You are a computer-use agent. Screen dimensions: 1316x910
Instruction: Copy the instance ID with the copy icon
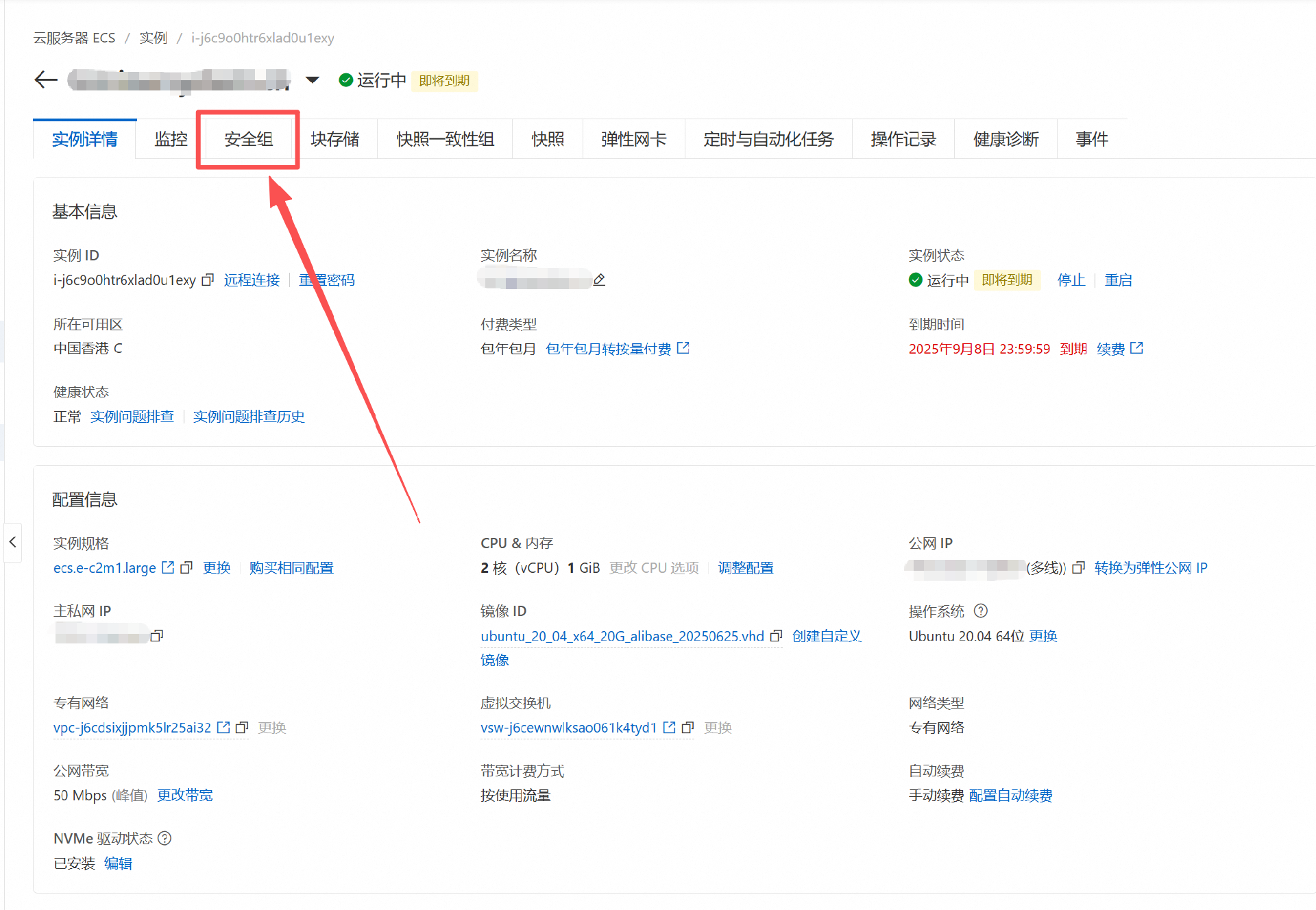(x=208, y=280)
